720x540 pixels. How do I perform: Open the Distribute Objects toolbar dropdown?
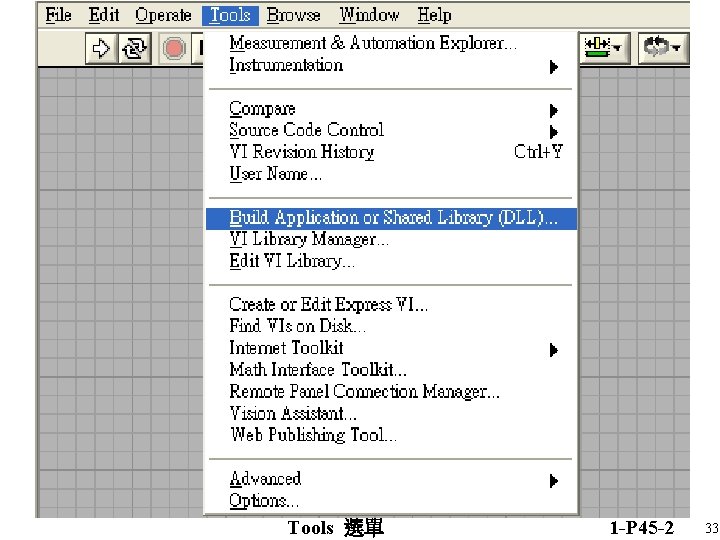coord(604,47)
